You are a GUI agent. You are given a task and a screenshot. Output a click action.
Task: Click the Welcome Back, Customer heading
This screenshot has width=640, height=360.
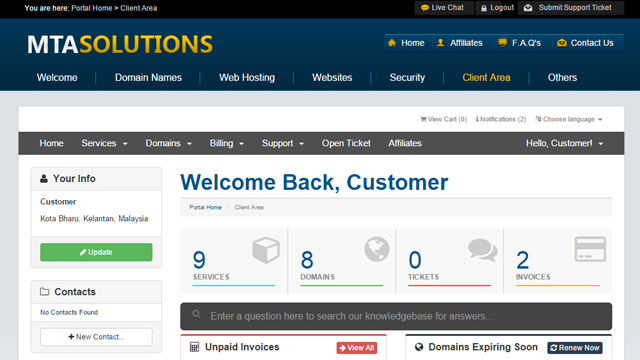coord(314,182)
